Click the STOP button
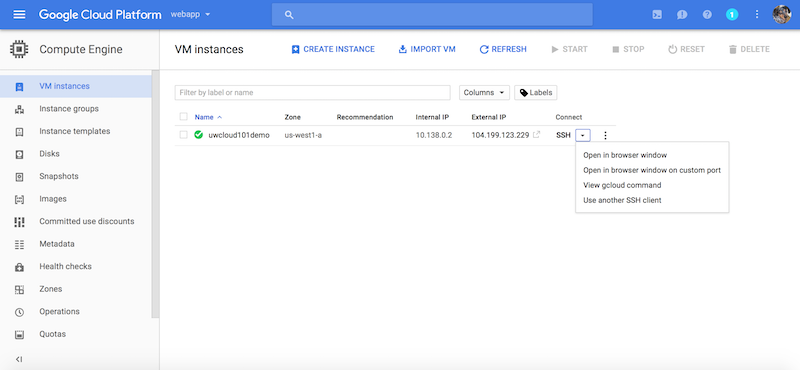 [628, 50]
